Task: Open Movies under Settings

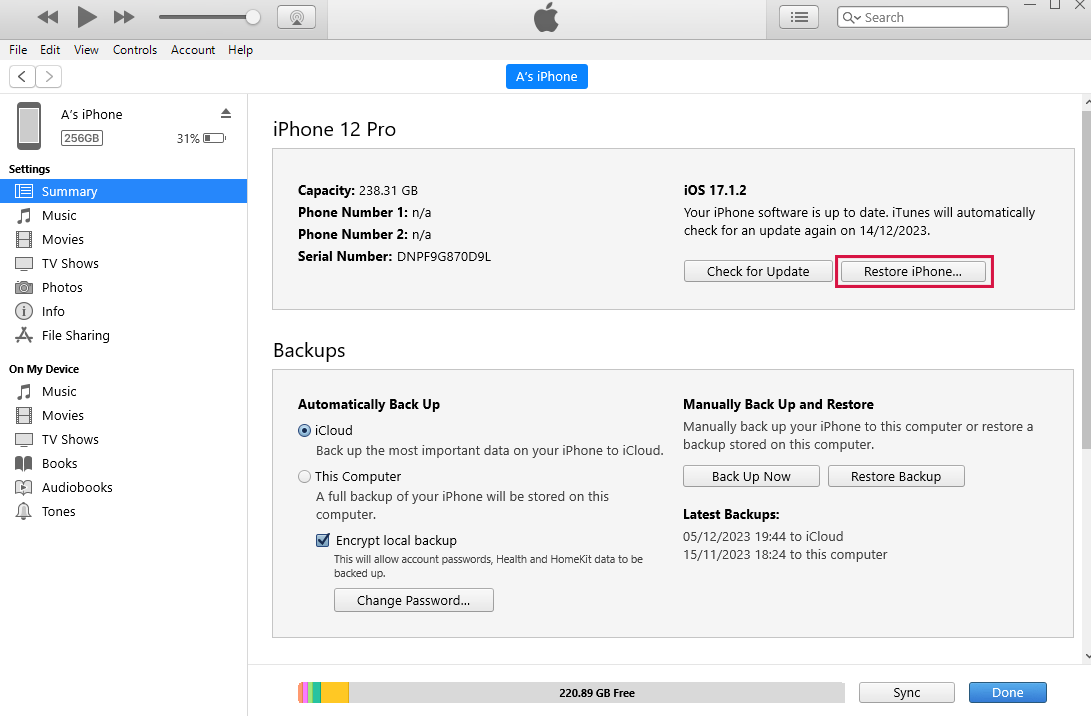Action: [x=124, y=239]
